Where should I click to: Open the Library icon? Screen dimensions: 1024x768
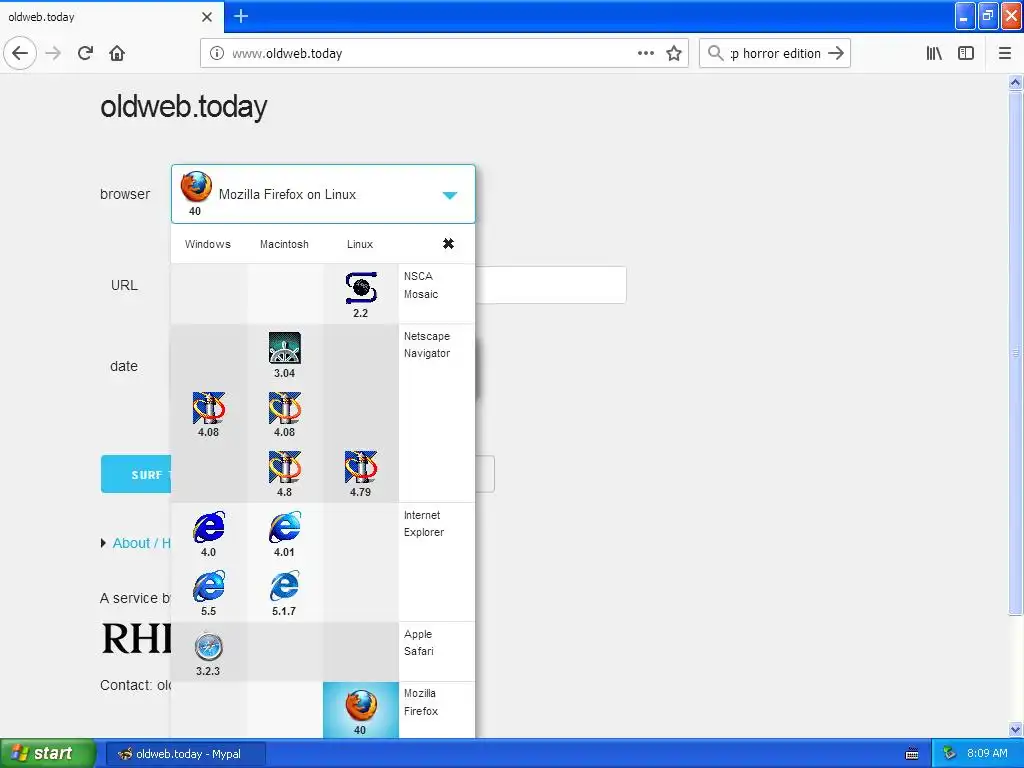[x=934, y=53]
